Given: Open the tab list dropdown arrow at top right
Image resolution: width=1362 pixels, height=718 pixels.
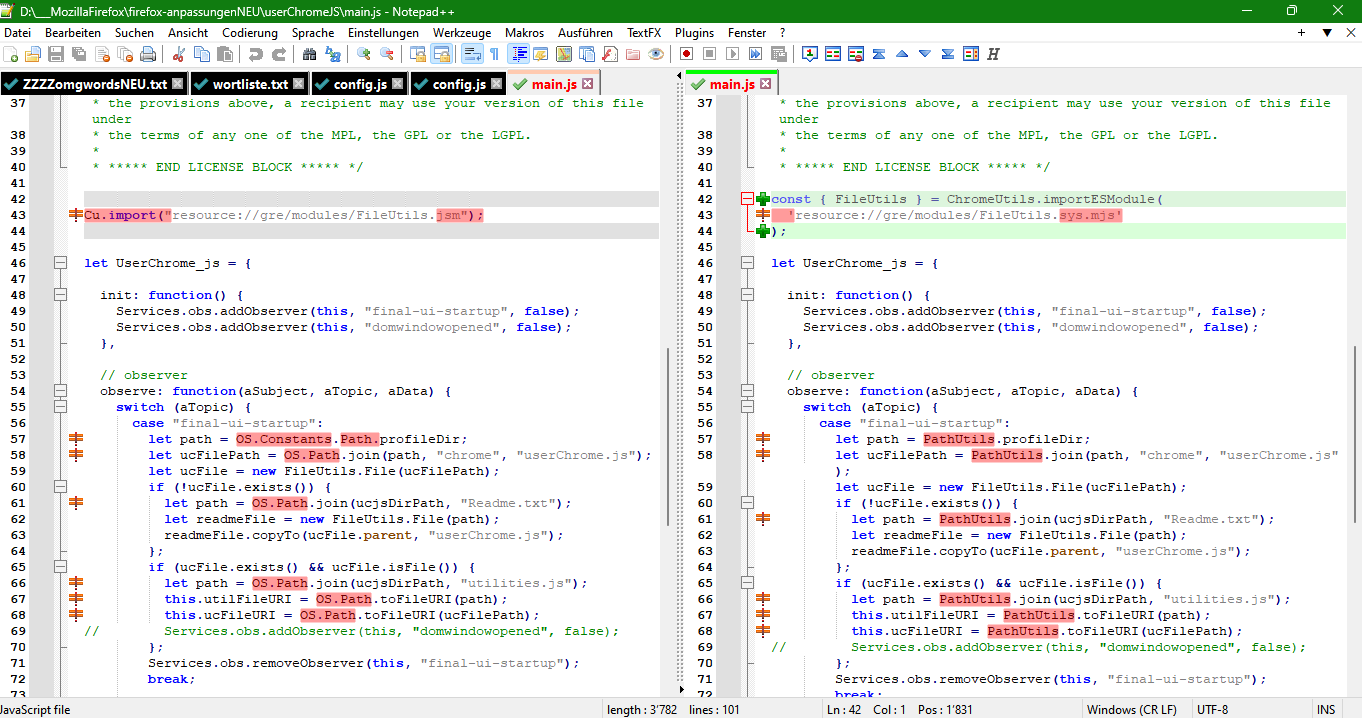Looking at the screenshot, I should tap(1326, 33).
